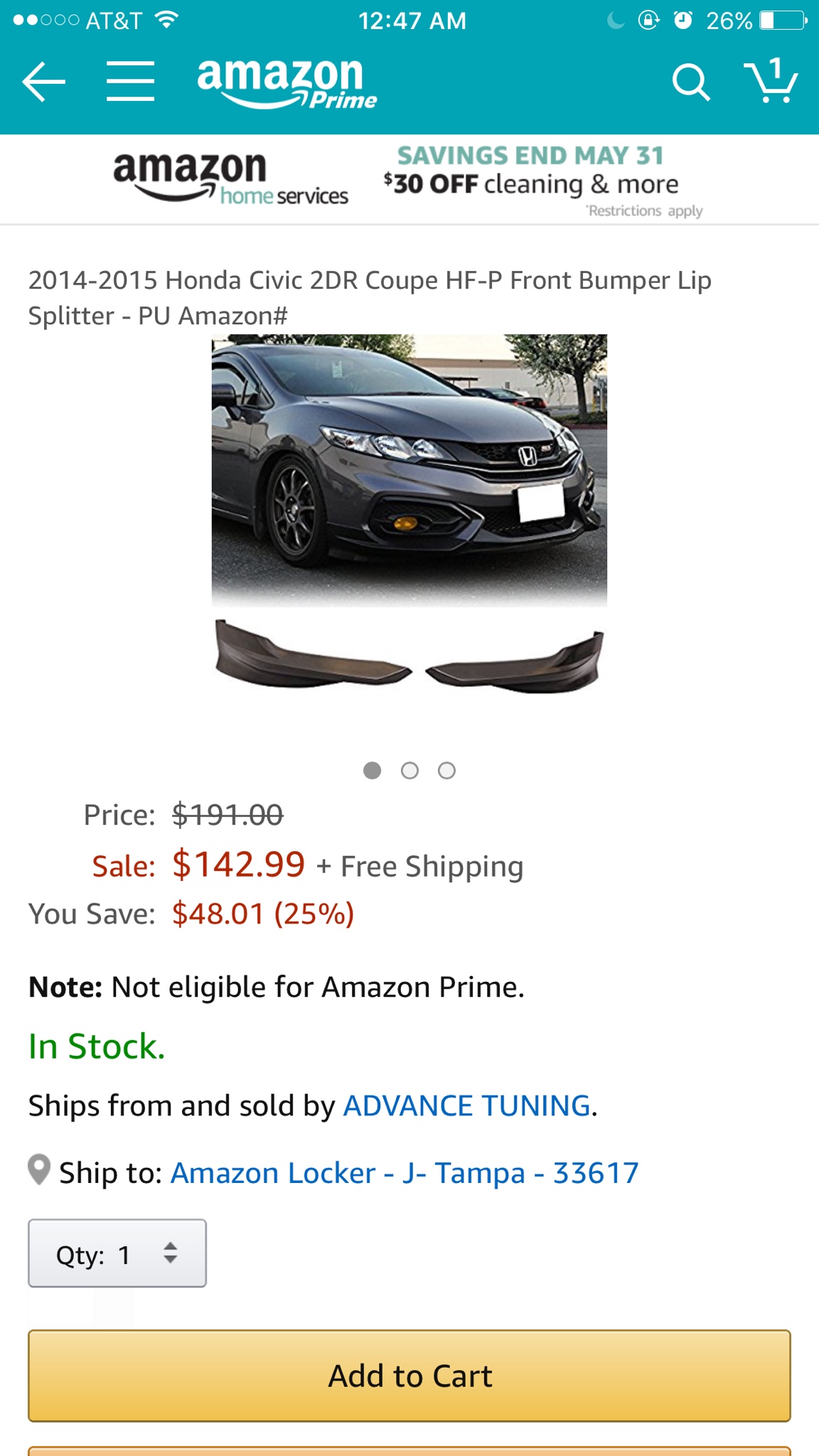Open the hamburger menu
This screenshot has width=819, height=1456.
131,81
